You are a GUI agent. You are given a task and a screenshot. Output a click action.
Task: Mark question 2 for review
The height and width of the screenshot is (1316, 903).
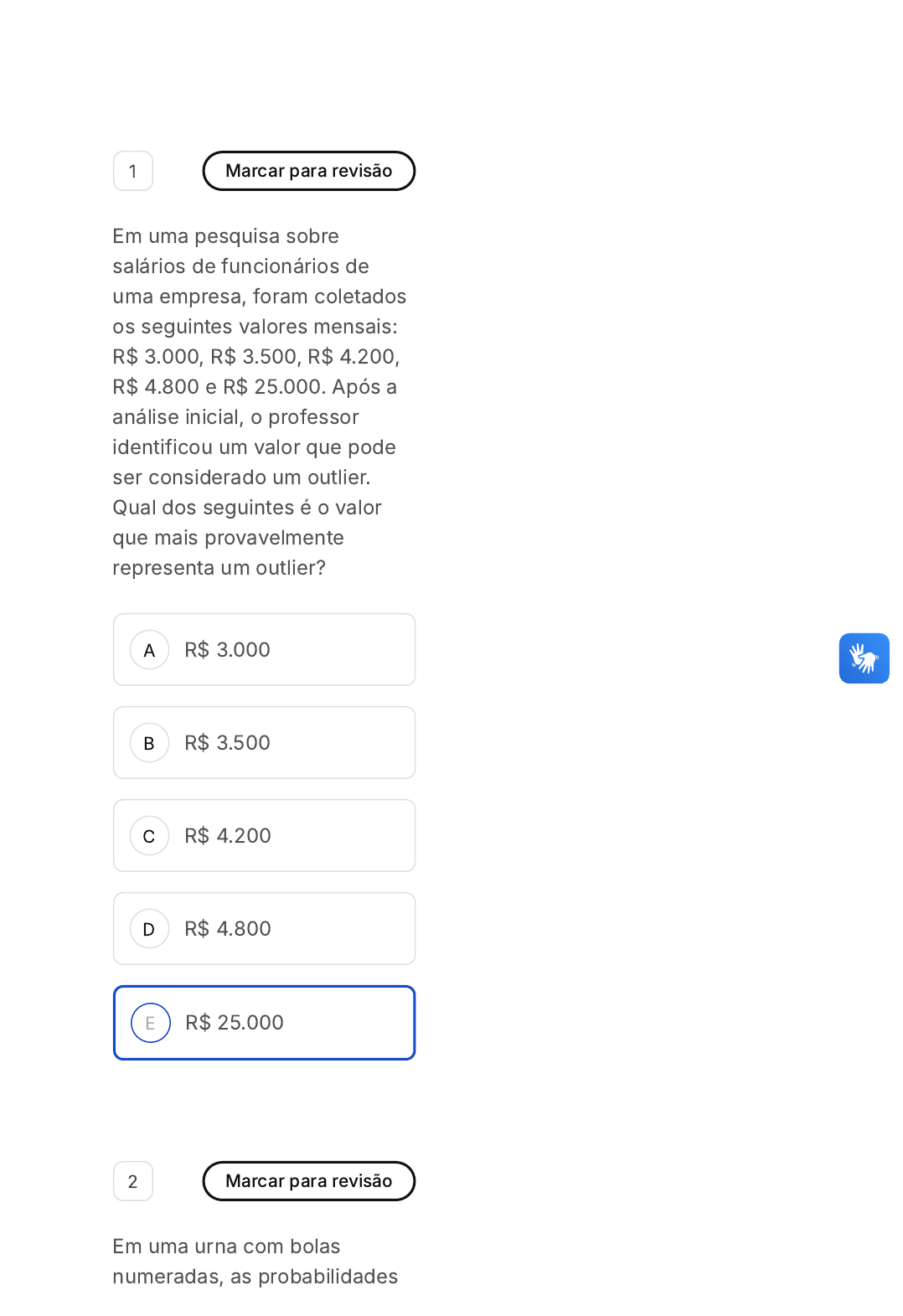(x=308, y=1181)
